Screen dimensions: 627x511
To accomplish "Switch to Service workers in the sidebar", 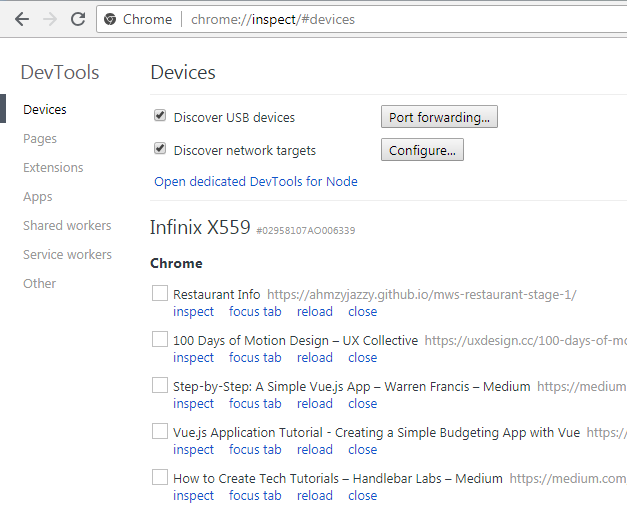I will pos(67,254).
